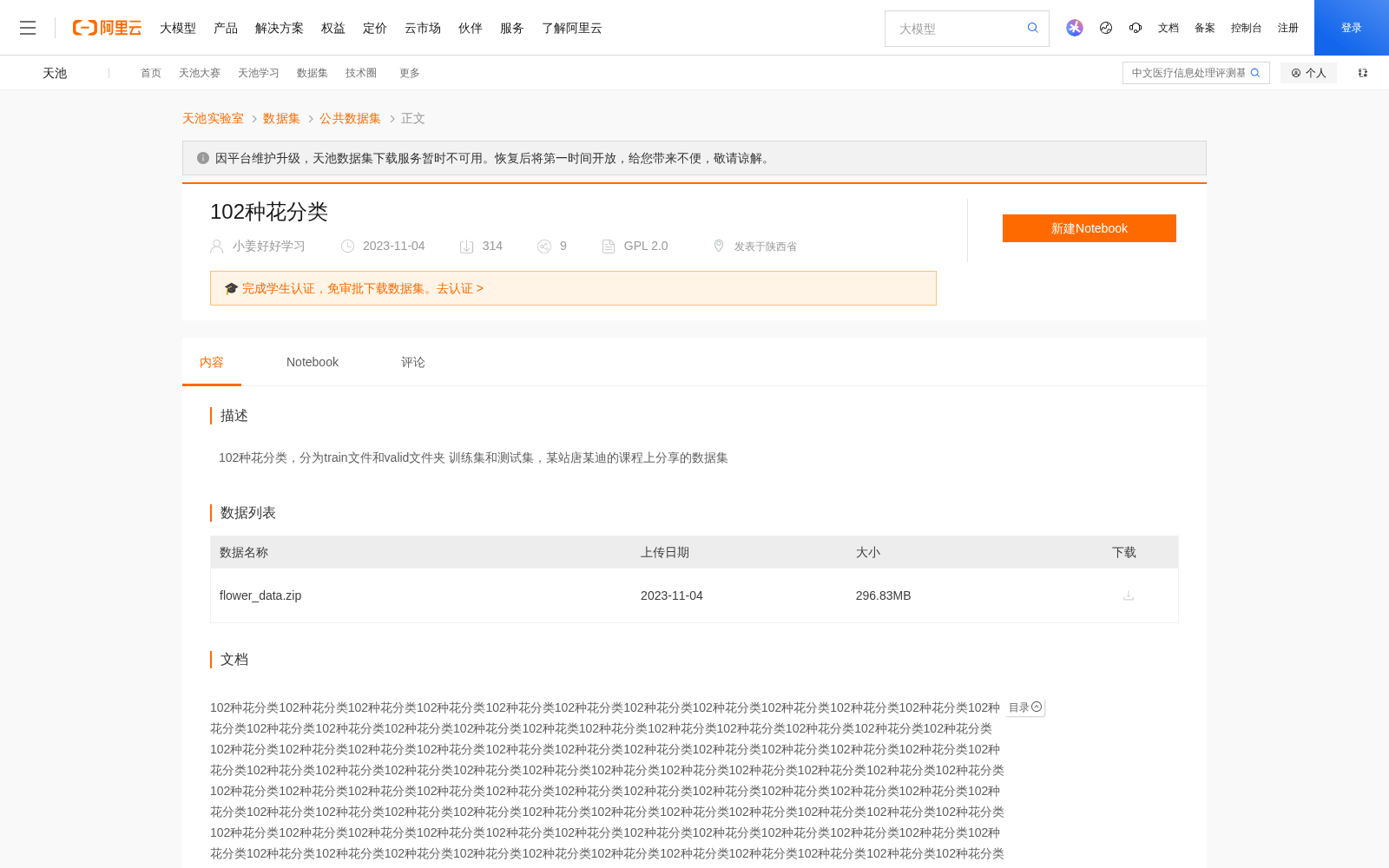Open the 服务 menu
1389x868 pixels.
(x=512, y=28)
